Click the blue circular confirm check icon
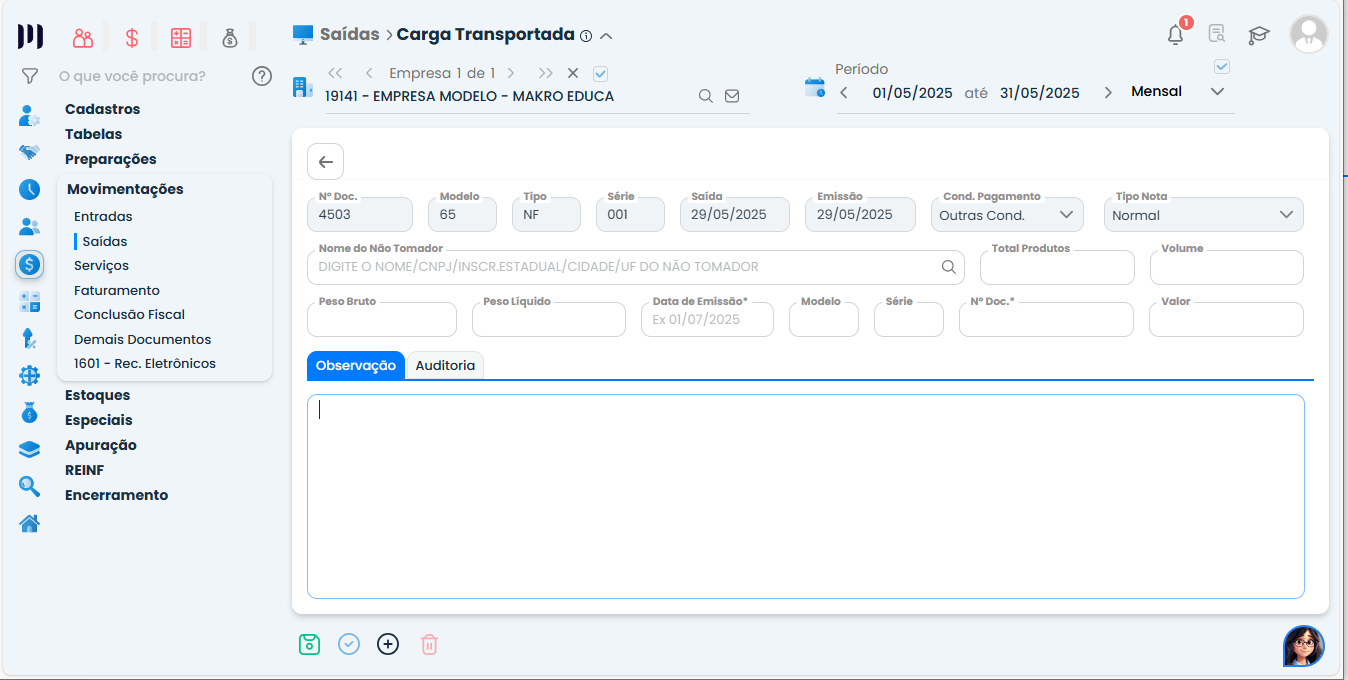 (x=349, y=644)
